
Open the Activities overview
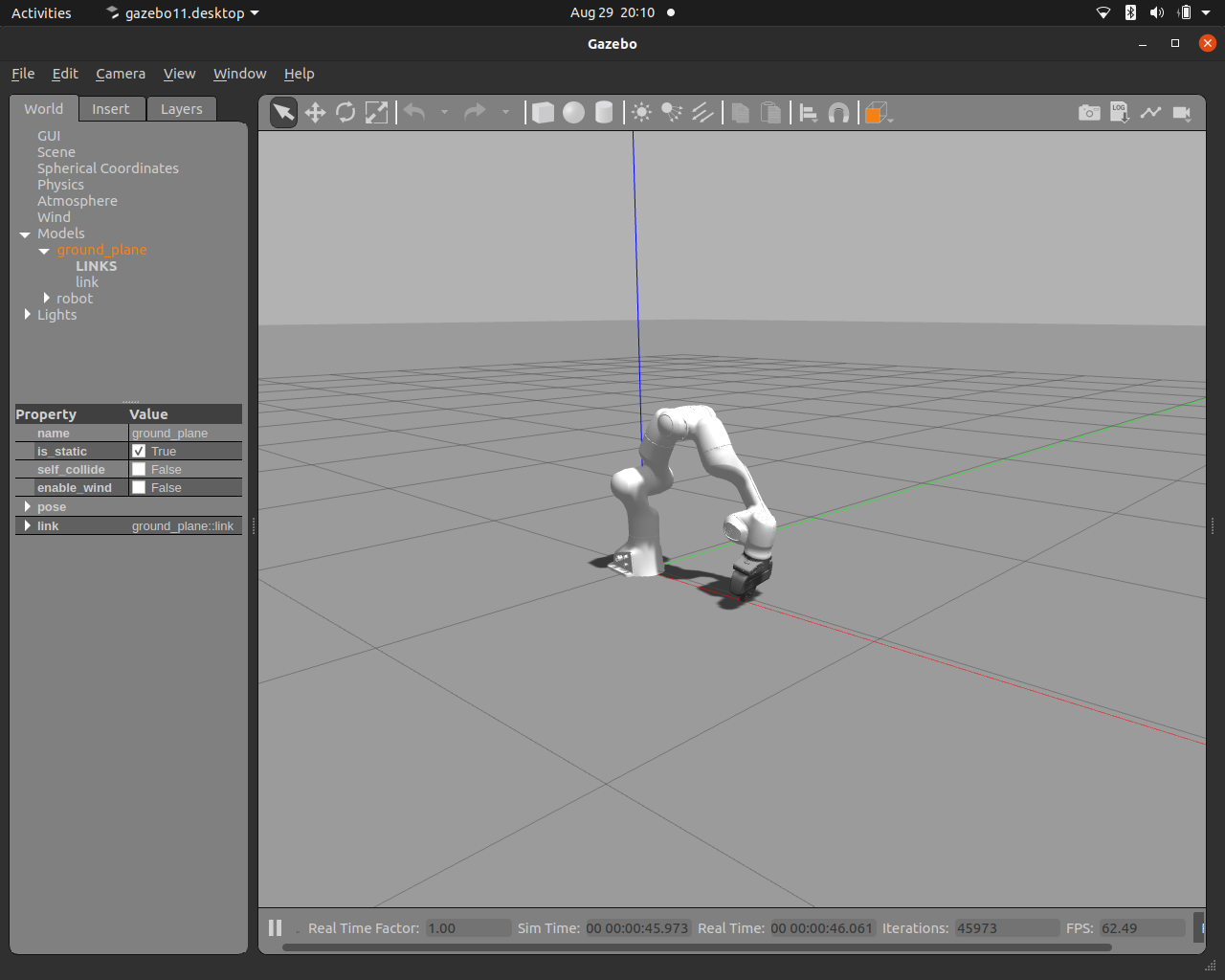[41, 13]
